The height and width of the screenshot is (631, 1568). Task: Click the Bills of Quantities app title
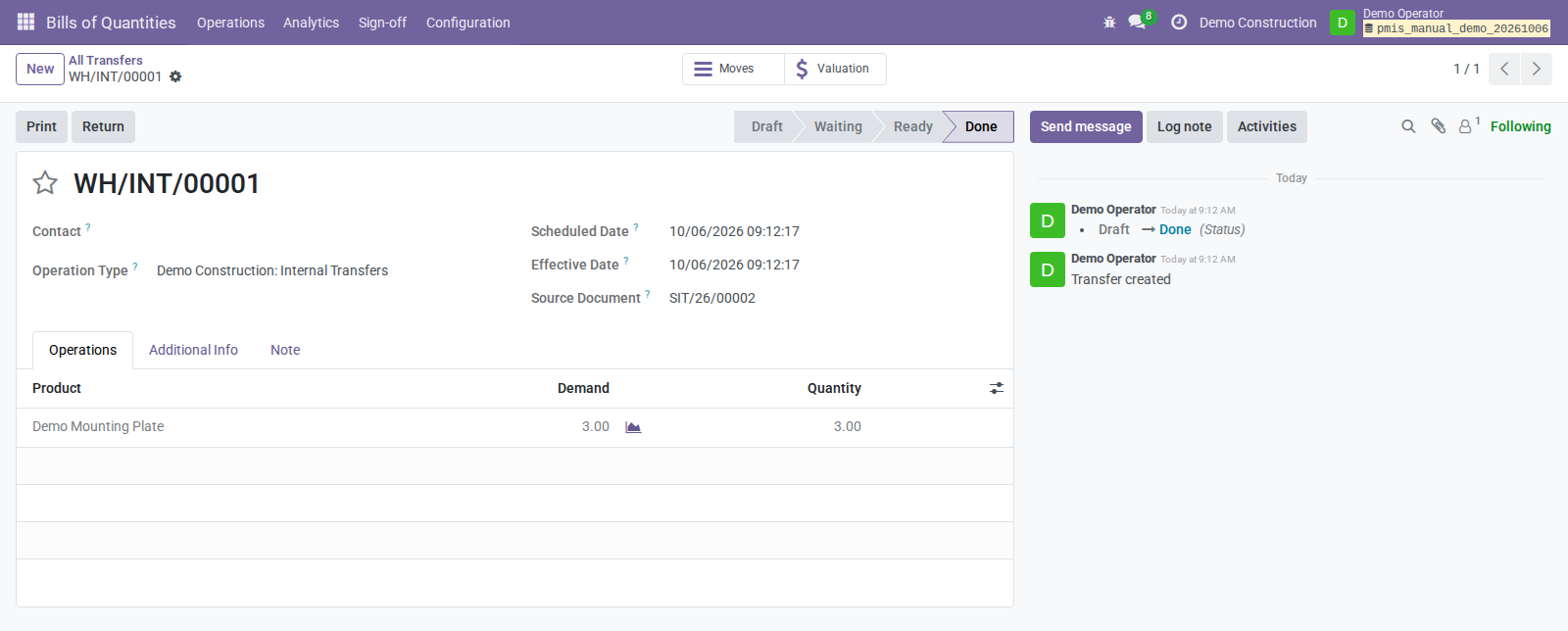[x=111, y=23]
